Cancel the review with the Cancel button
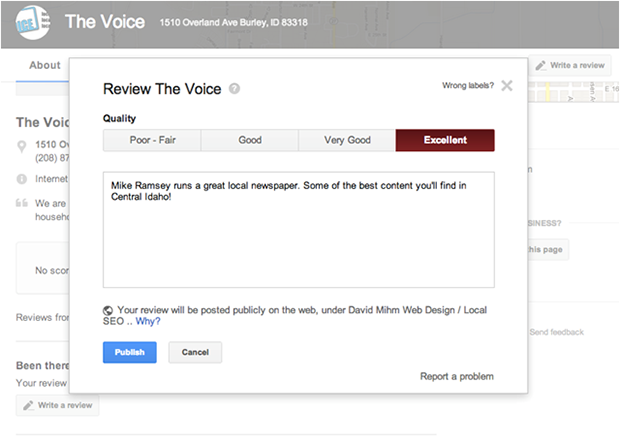 click(x=195, y=352)
